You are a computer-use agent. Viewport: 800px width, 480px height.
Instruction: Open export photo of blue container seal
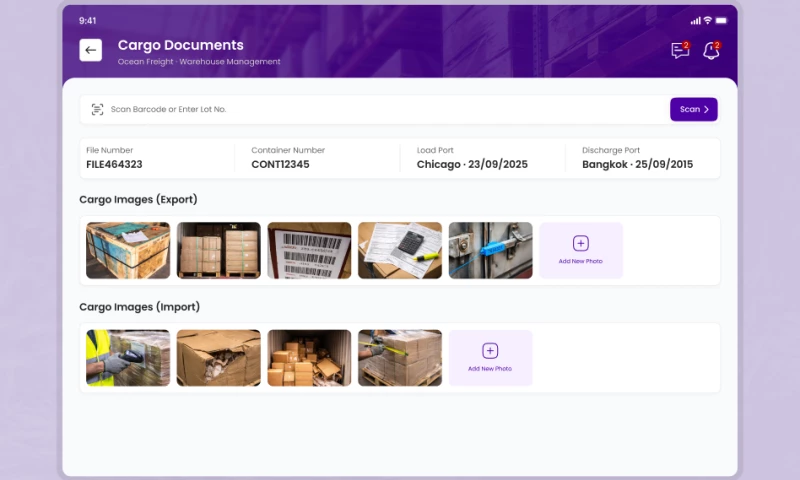tap(490, 250)
